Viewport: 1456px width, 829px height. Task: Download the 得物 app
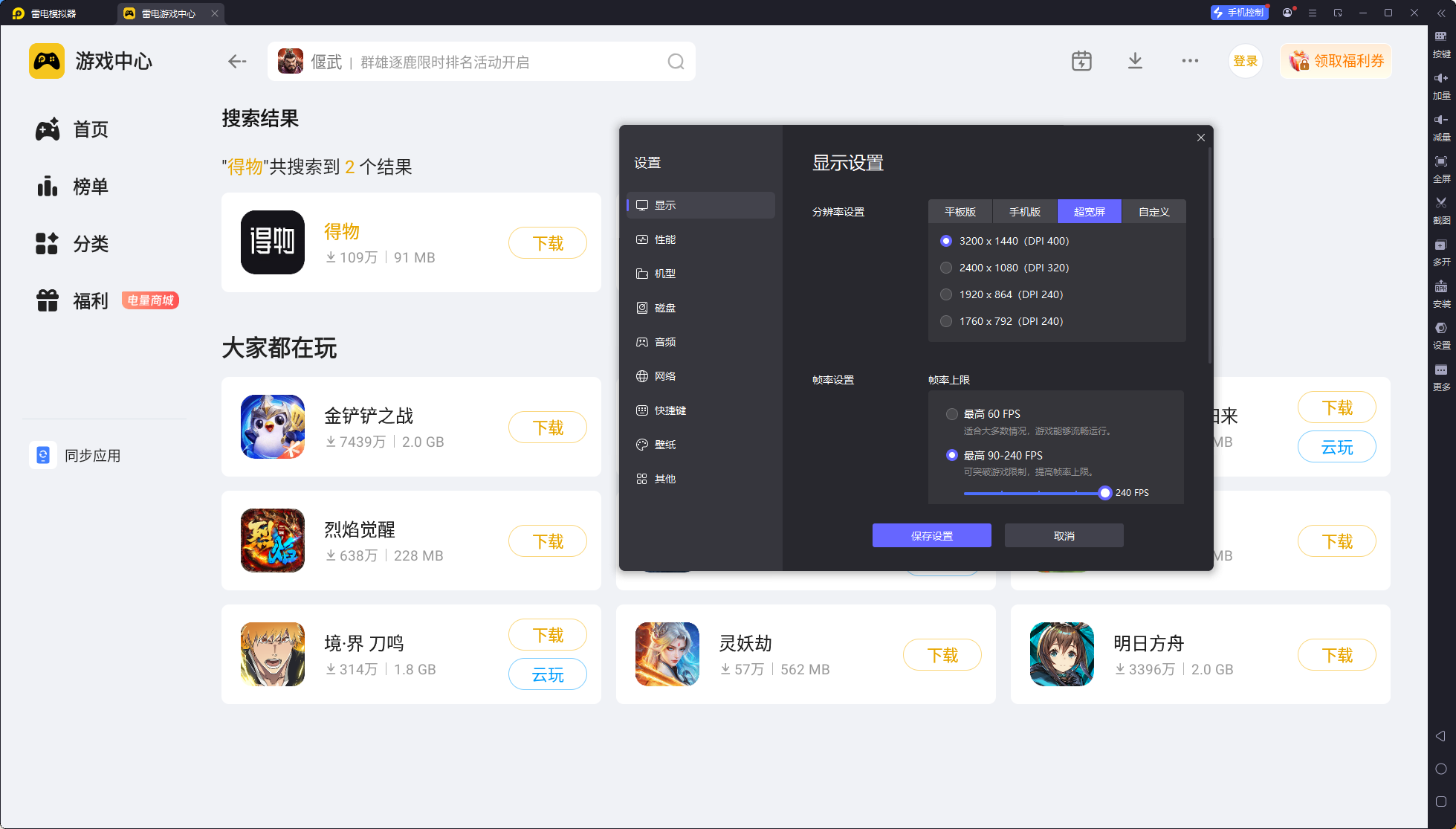click(x=548, y=243)
